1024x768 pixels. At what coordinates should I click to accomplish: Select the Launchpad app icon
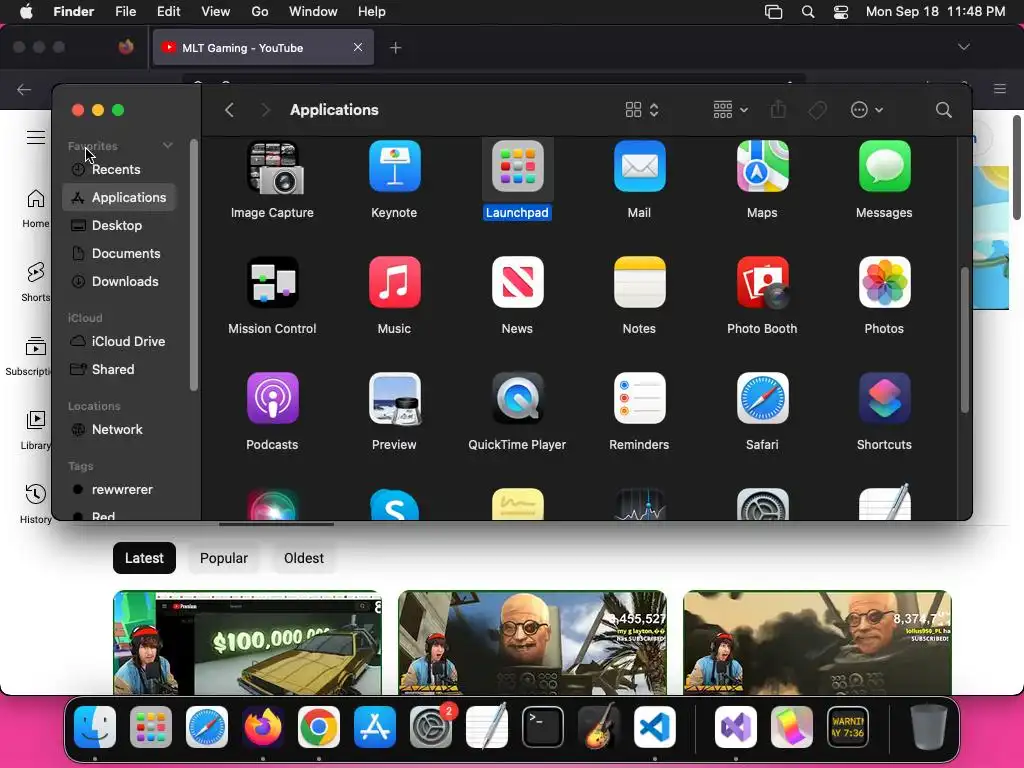[x=517, y=167]
